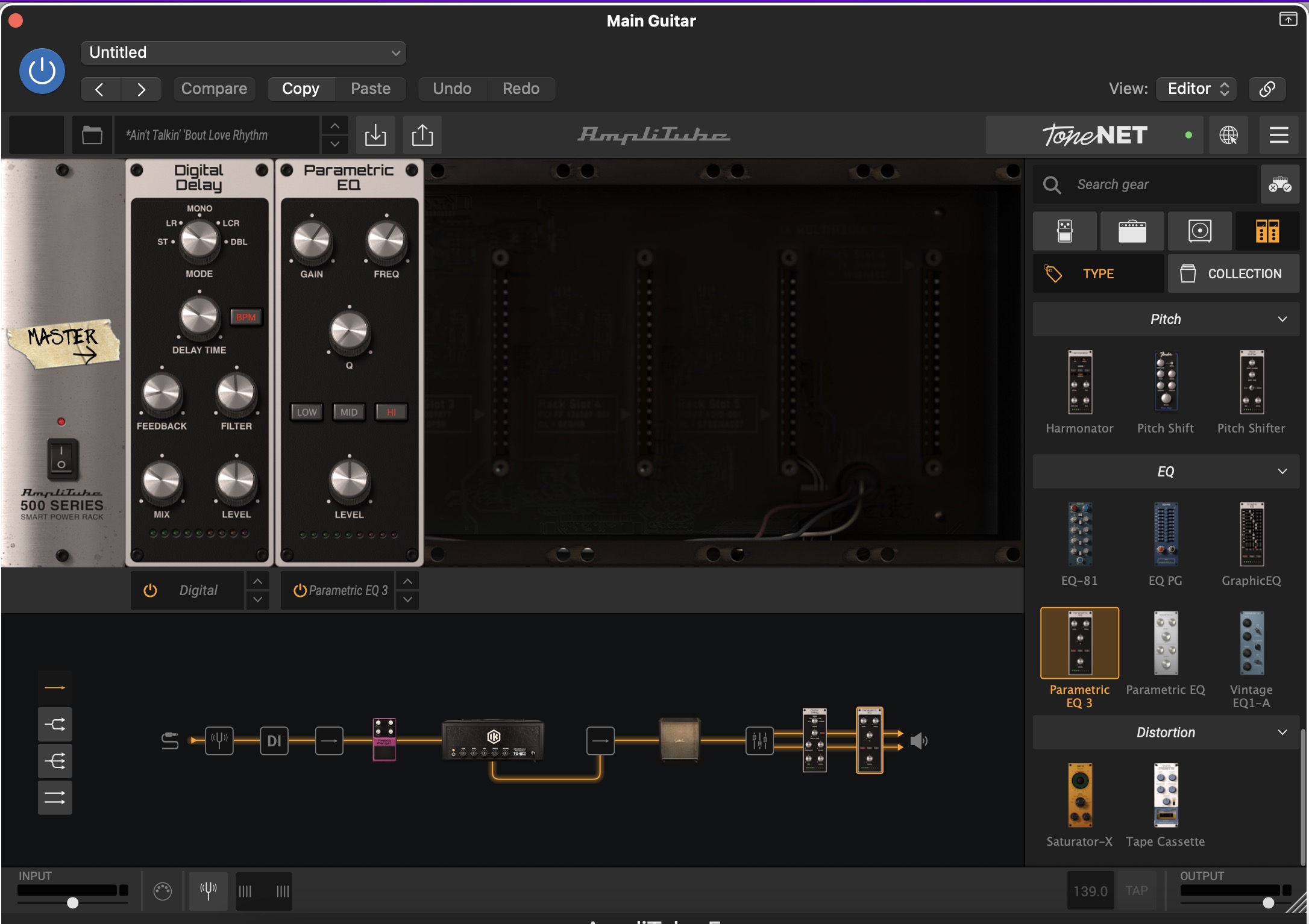
Task: Click the mixer block in signal chain
Action: (x=759, y=740)
